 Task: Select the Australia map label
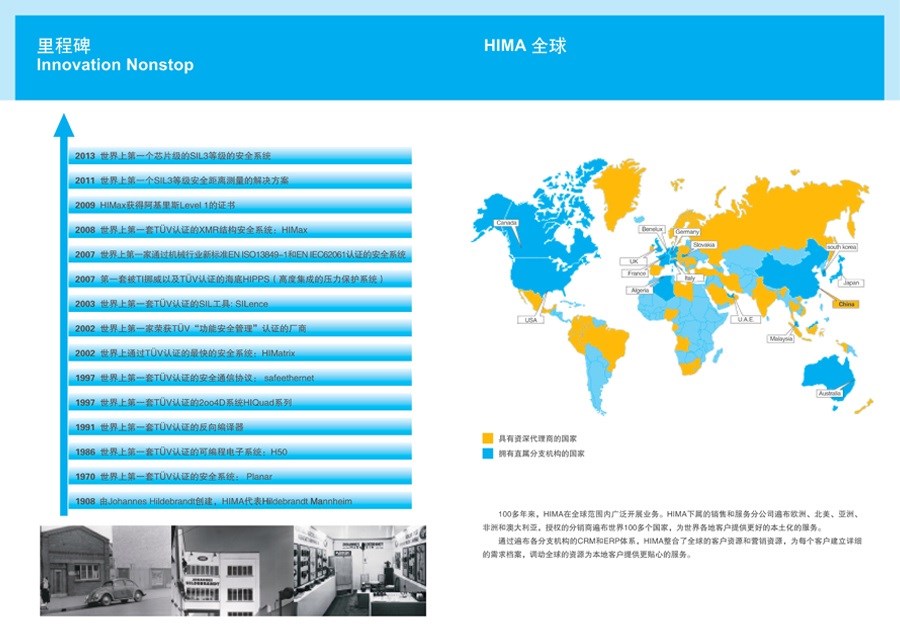(x=829, y=394)
